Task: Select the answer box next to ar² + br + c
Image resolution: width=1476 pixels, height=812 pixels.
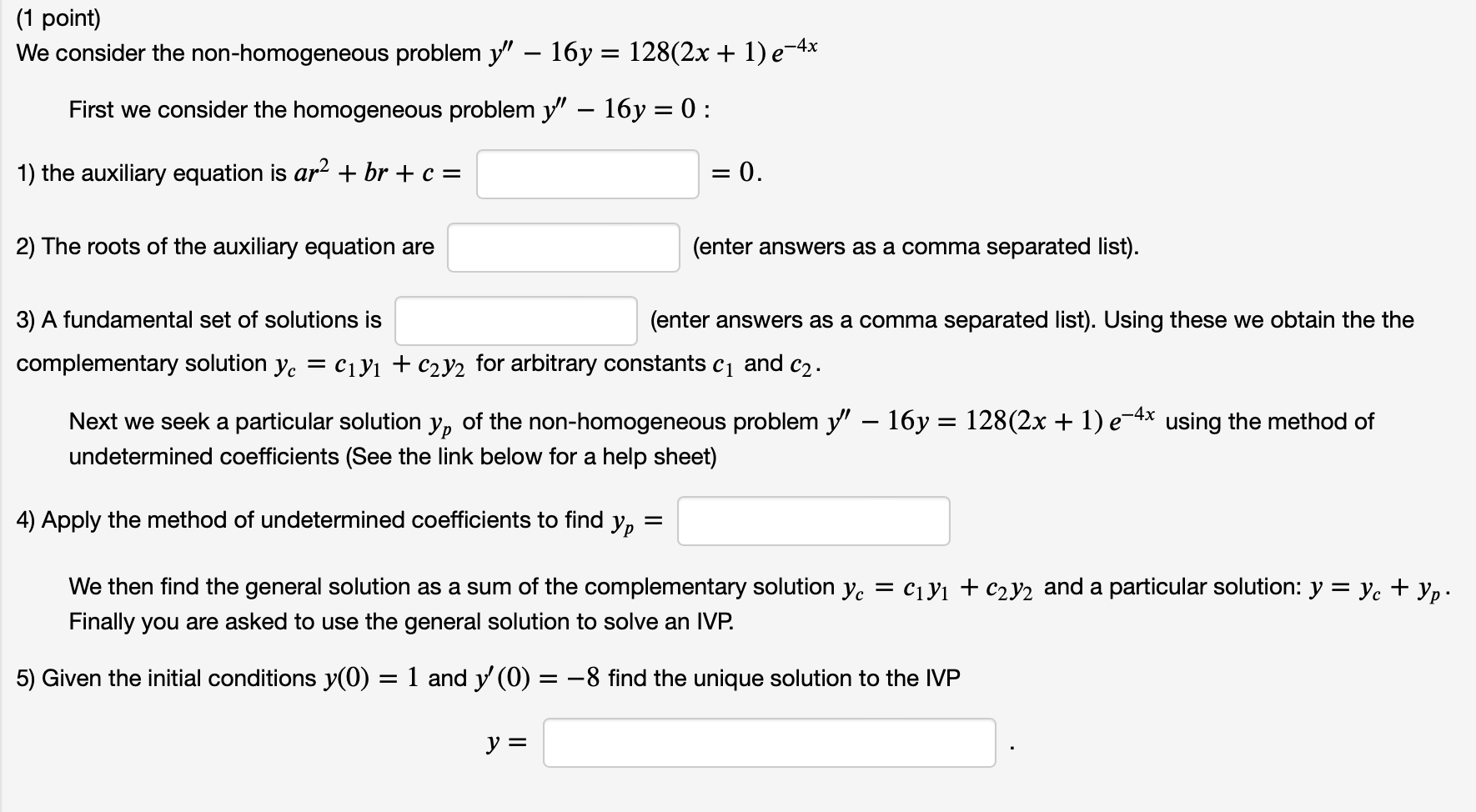Action: [x=588, y=173]
